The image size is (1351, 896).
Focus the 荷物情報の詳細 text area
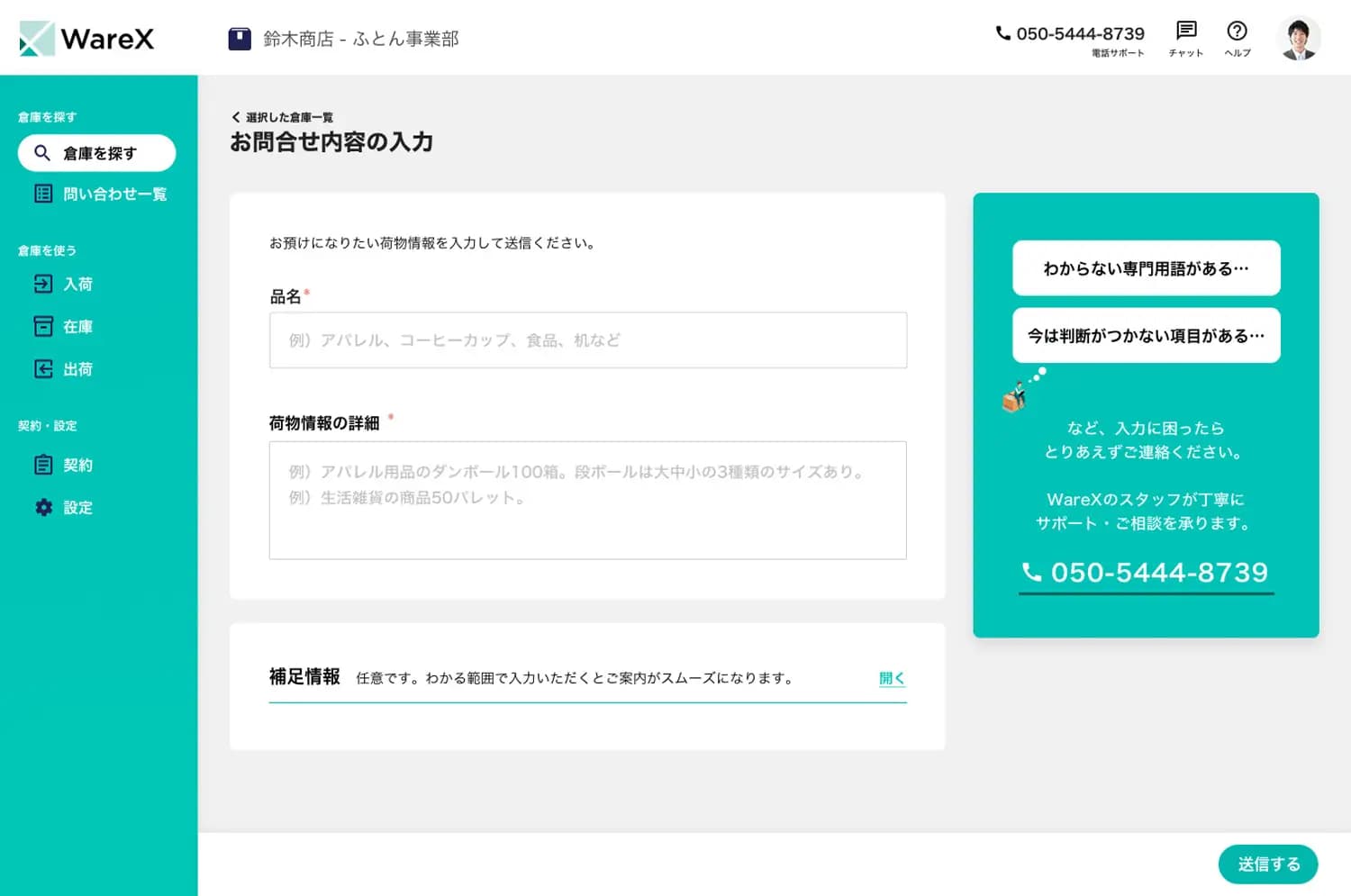tap(588, 500)
